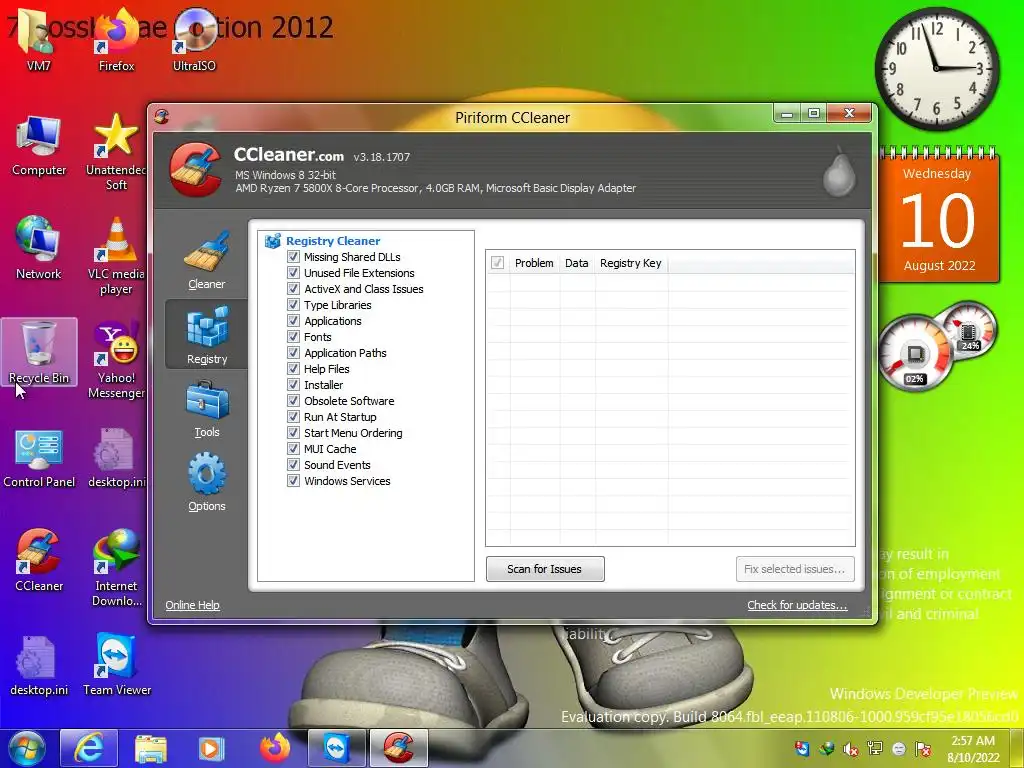The image size is (1024, 768).
Task: Select the VM7 desktop folder icon
Action: tap(39, 40)
